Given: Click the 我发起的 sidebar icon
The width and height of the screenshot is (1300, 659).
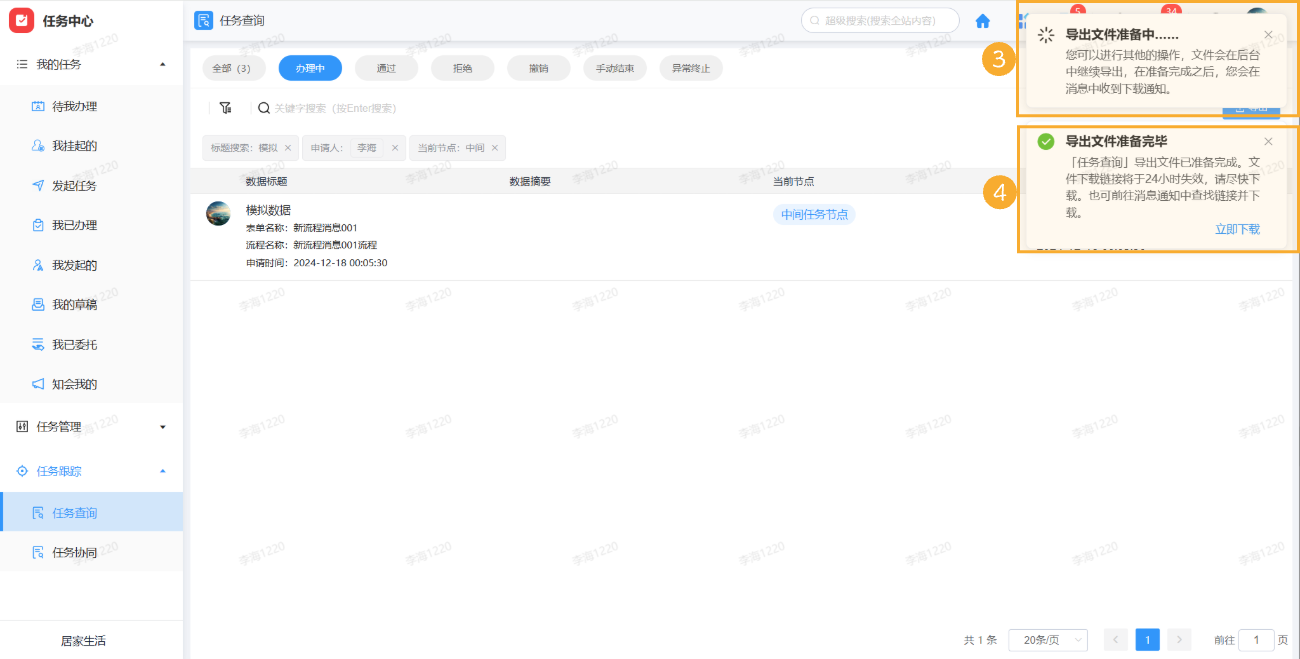Looking at the screenshot, I should pos(37,265).
